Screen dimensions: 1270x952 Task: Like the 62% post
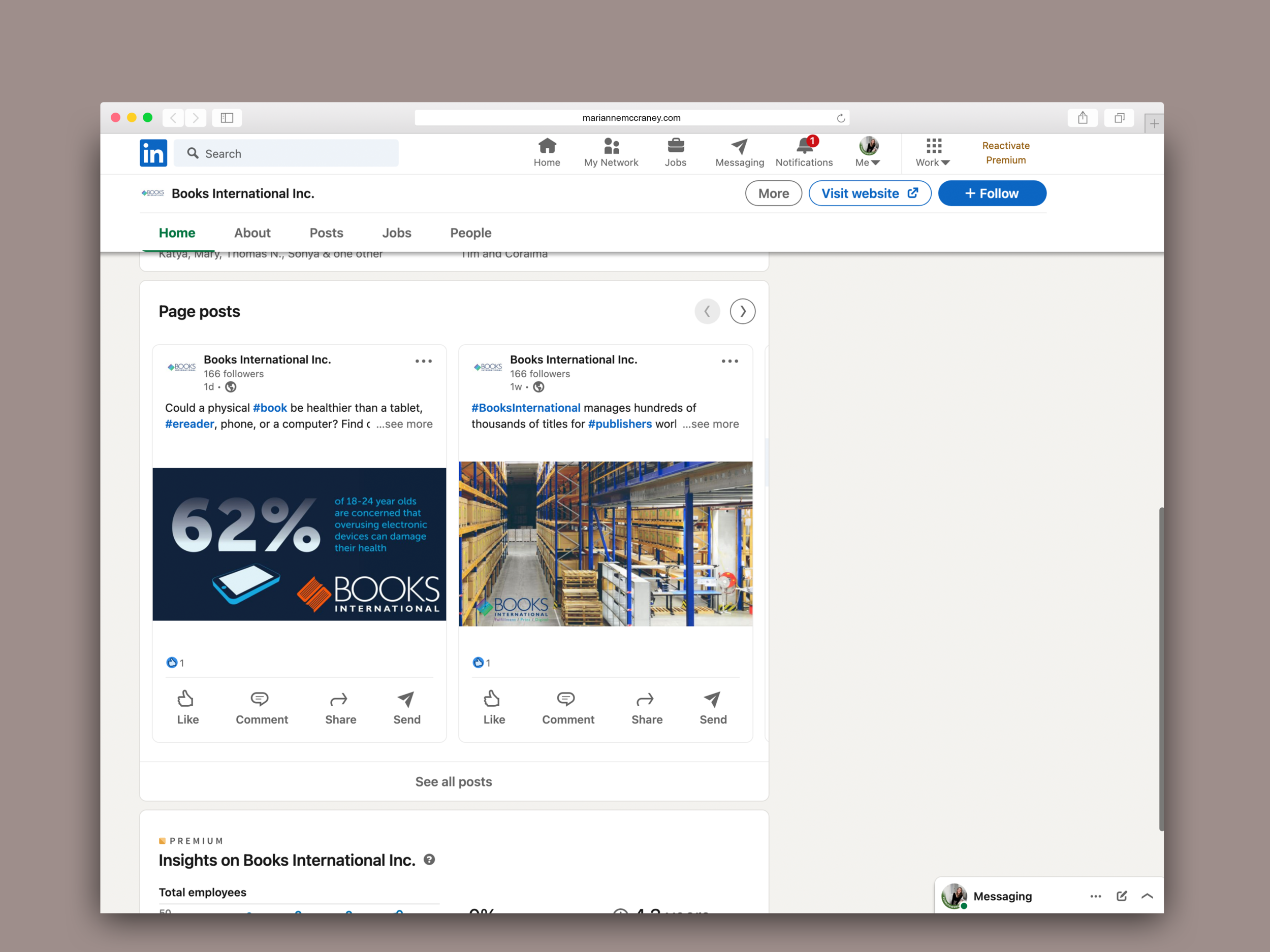(187, 708)
